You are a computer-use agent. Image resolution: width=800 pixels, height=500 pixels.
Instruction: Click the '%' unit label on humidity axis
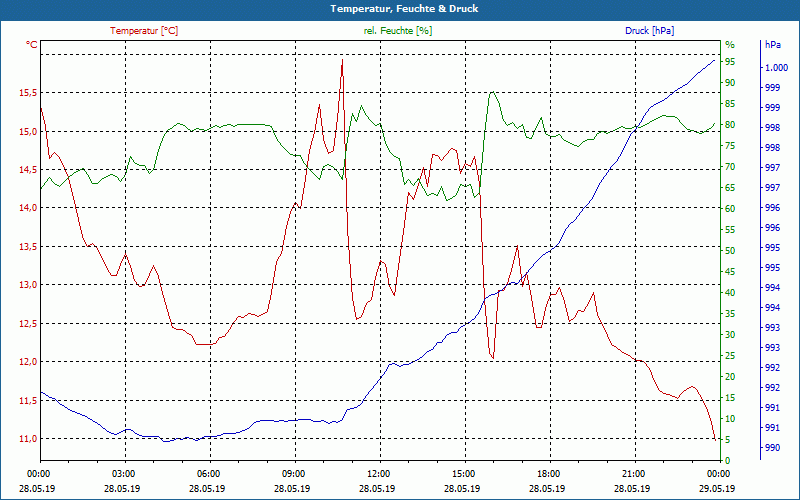coord(730,45)
